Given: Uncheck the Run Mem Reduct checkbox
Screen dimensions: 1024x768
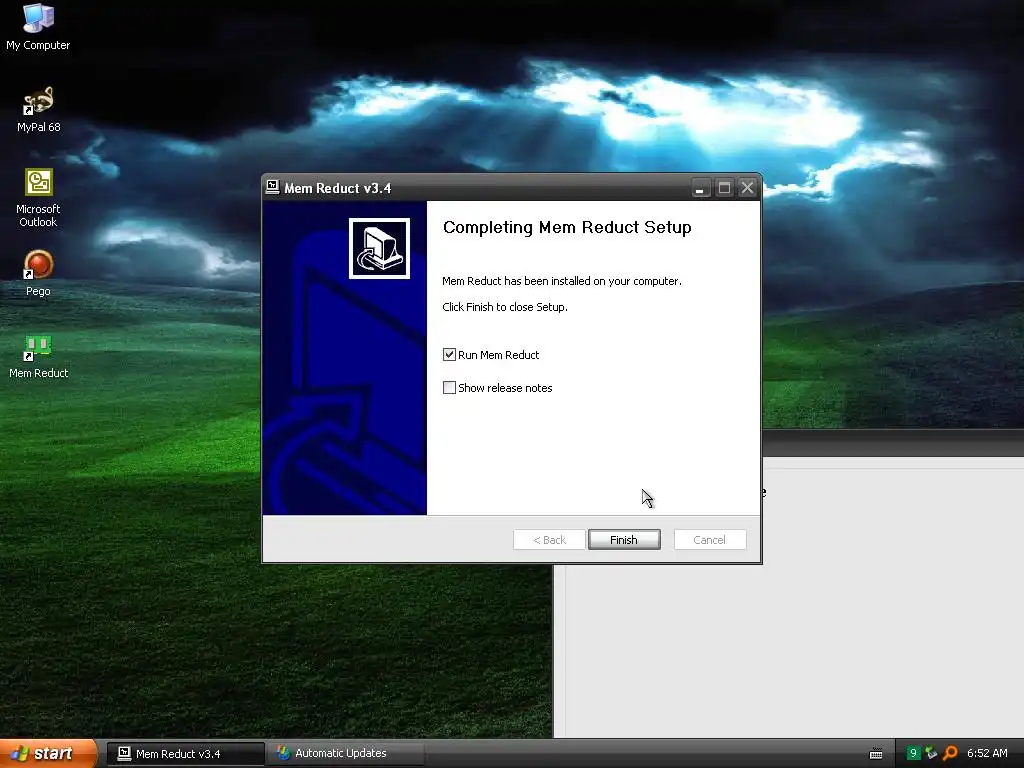Looking at the screenshot, I should pyautogui.click(x=449, y=355).
